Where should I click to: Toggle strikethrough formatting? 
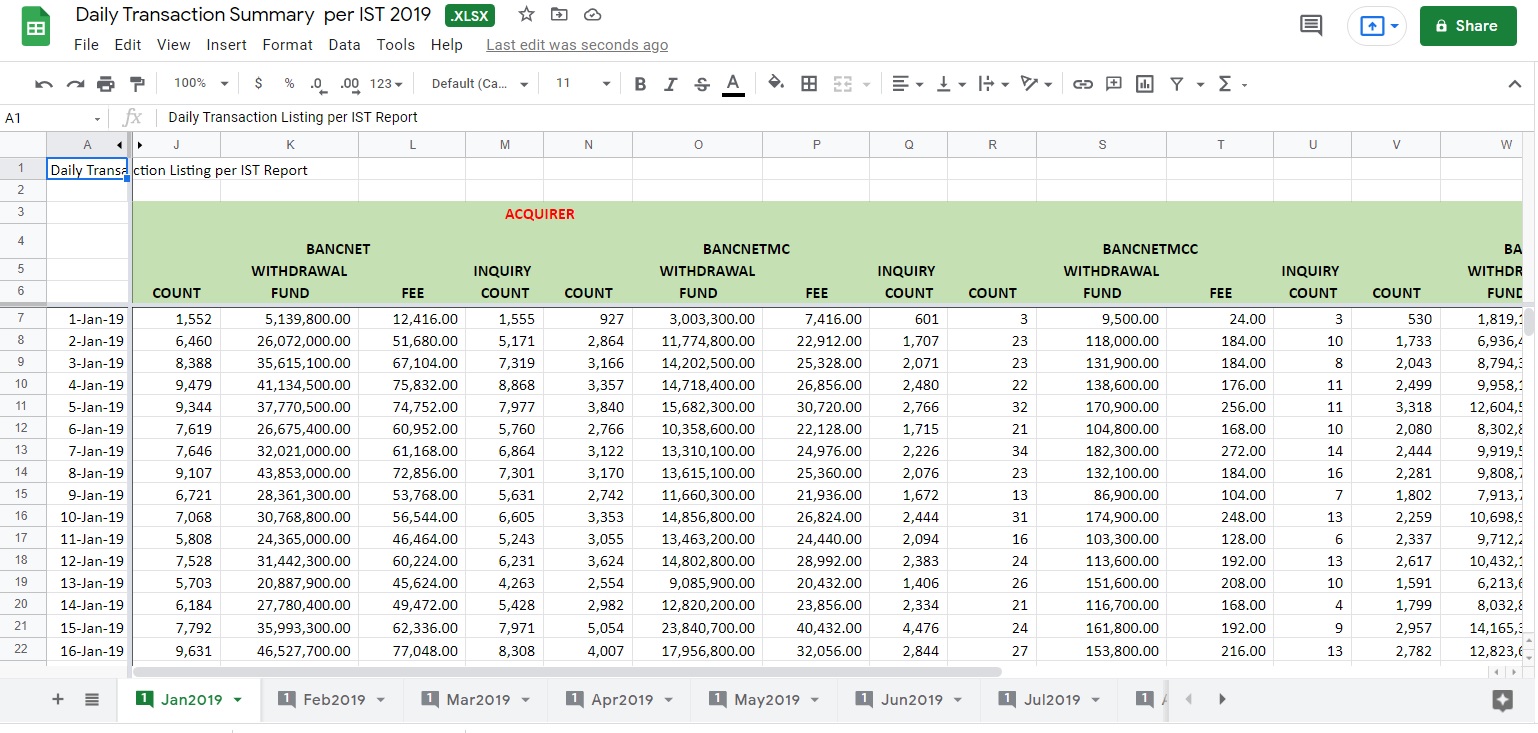click(x=702, y=84)
